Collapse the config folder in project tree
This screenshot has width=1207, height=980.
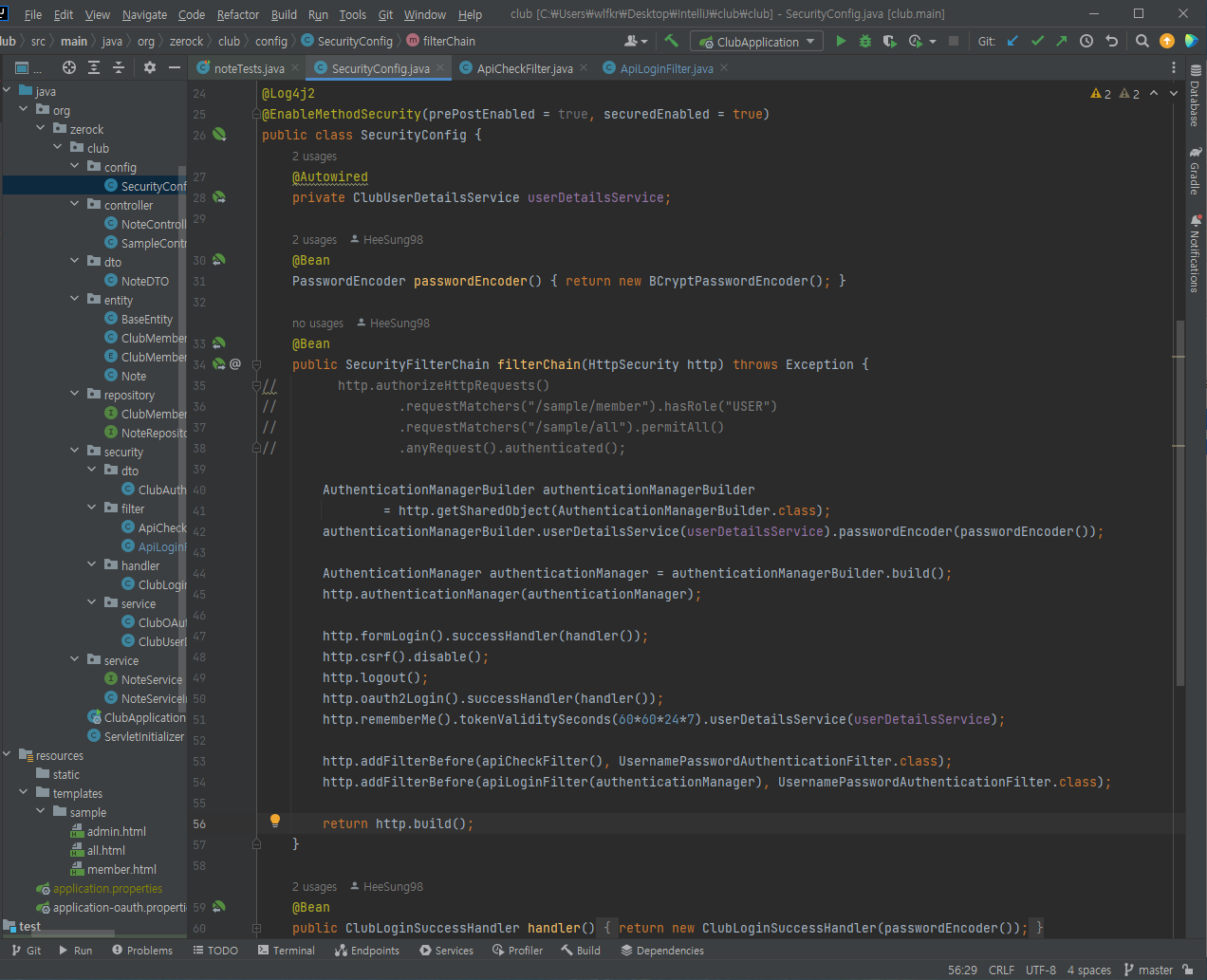click(x=75, y=166)
